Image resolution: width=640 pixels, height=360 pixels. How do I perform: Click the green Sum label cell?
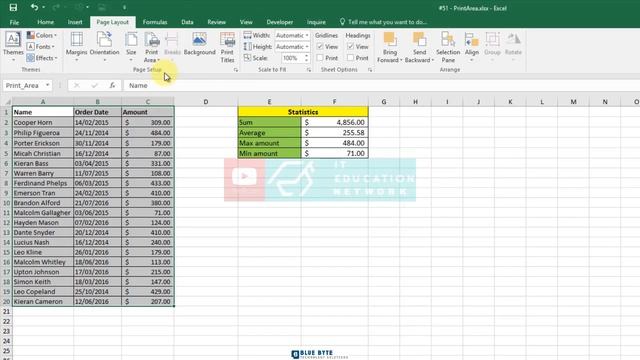269,122
